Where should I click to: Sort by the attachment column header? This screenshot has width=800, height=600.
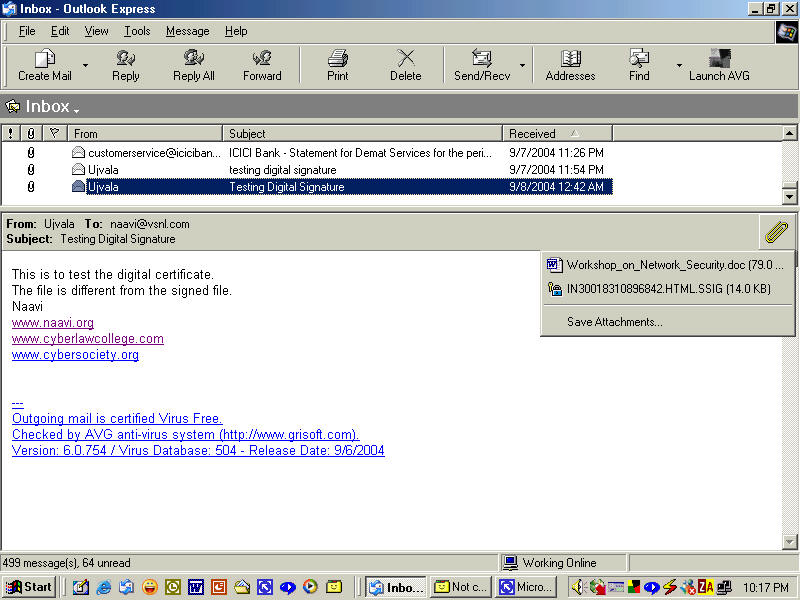coord(31,134)
